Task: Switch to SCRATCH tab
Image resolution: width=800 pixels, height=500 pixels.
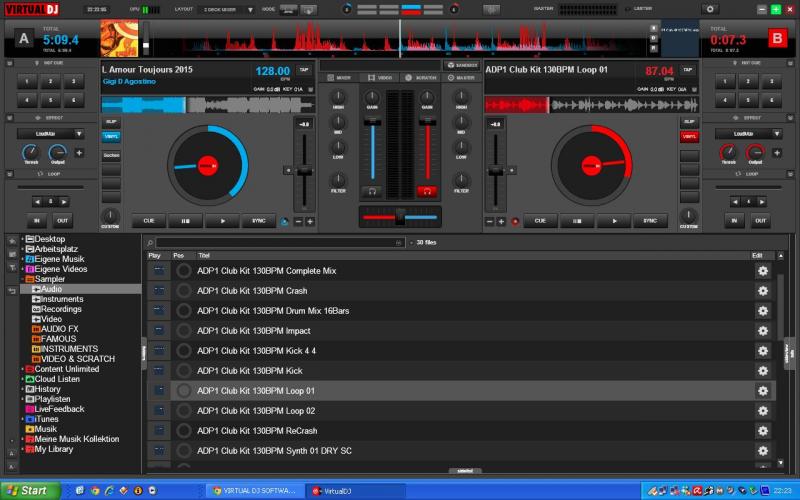Action: (x=421, y=78)
